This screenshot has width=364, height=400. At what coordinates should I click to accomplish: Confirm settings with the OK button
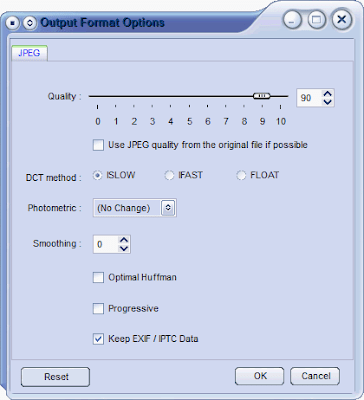tap(260, 376)
